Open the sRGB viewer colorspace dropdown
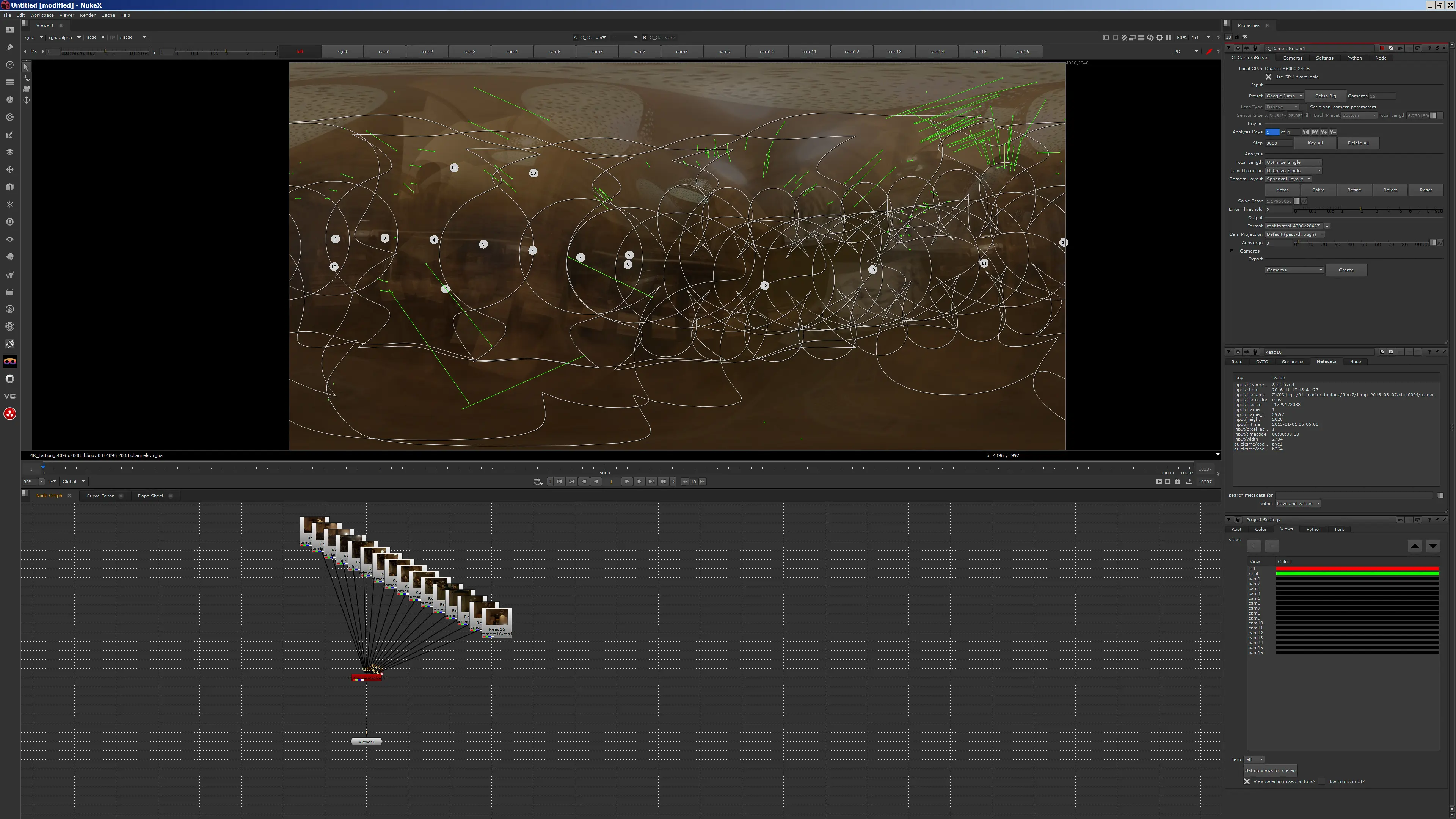1456x819 pixels. [x=133, y=37]
